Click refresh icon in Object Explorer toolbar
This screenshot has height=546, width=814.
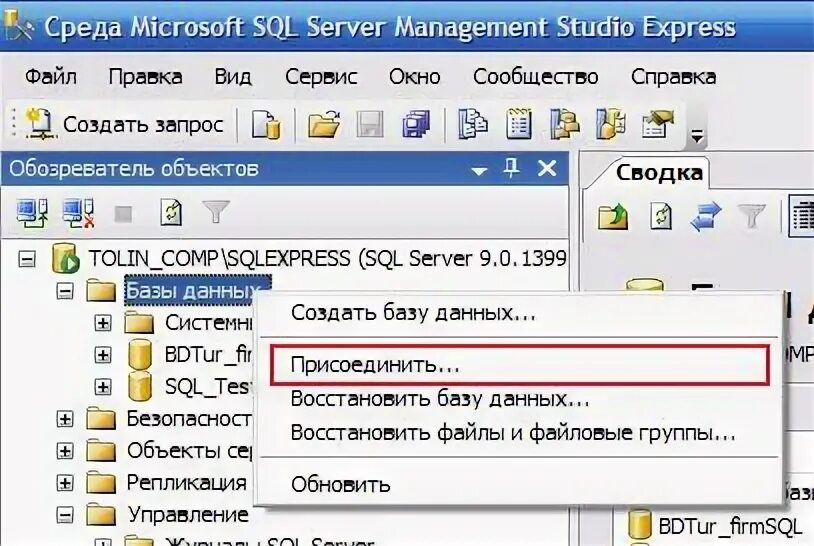pos(171,212)
